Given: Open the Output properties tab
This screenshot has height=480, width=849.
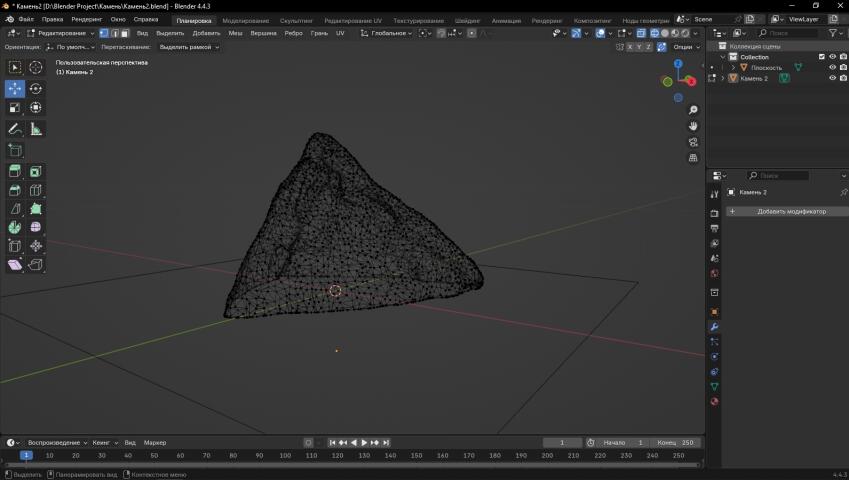Looking at the screenshot, I should click(714, 228).
